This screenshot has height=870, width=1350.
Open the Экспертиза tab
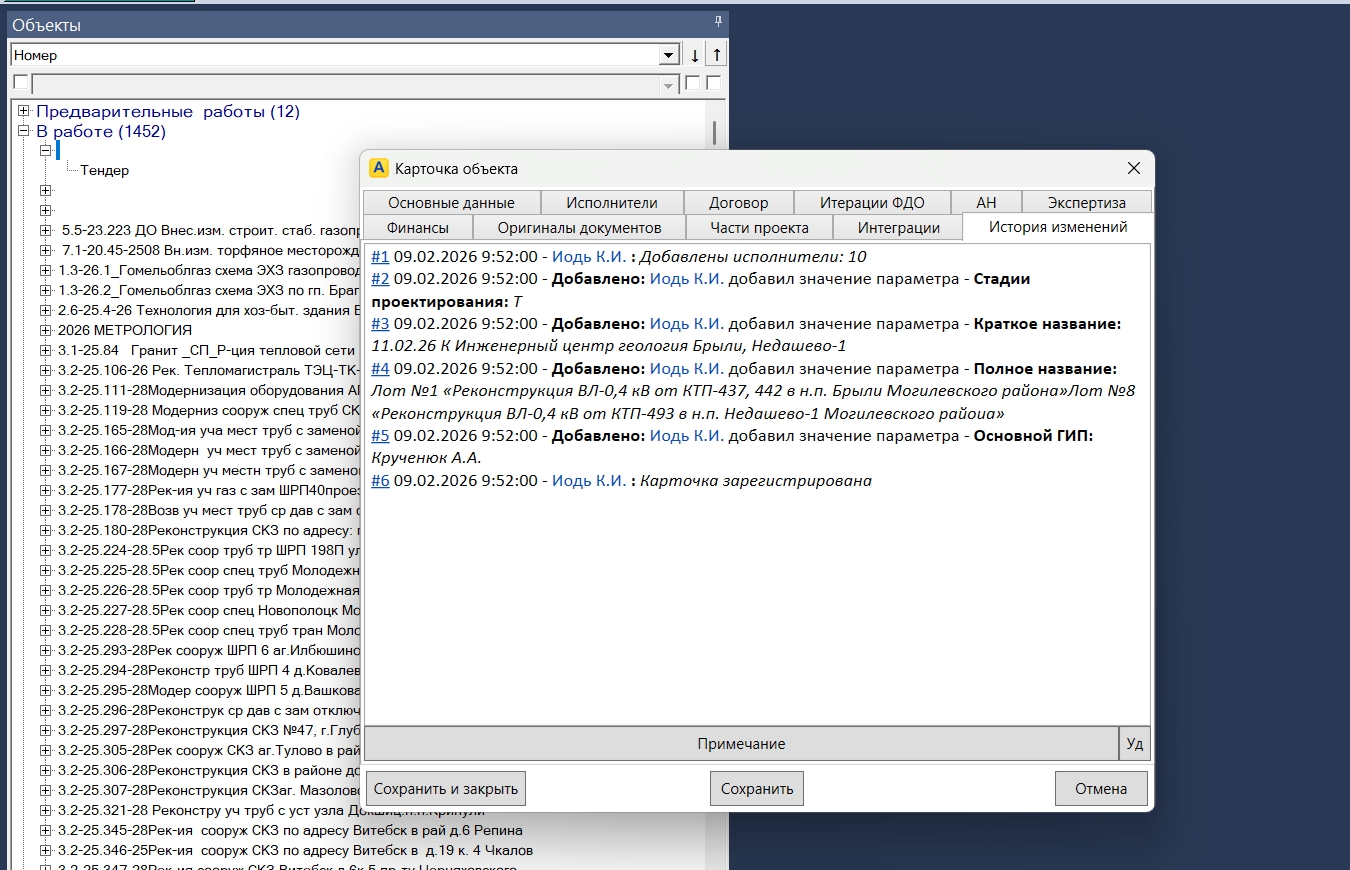coord(1086,202)
